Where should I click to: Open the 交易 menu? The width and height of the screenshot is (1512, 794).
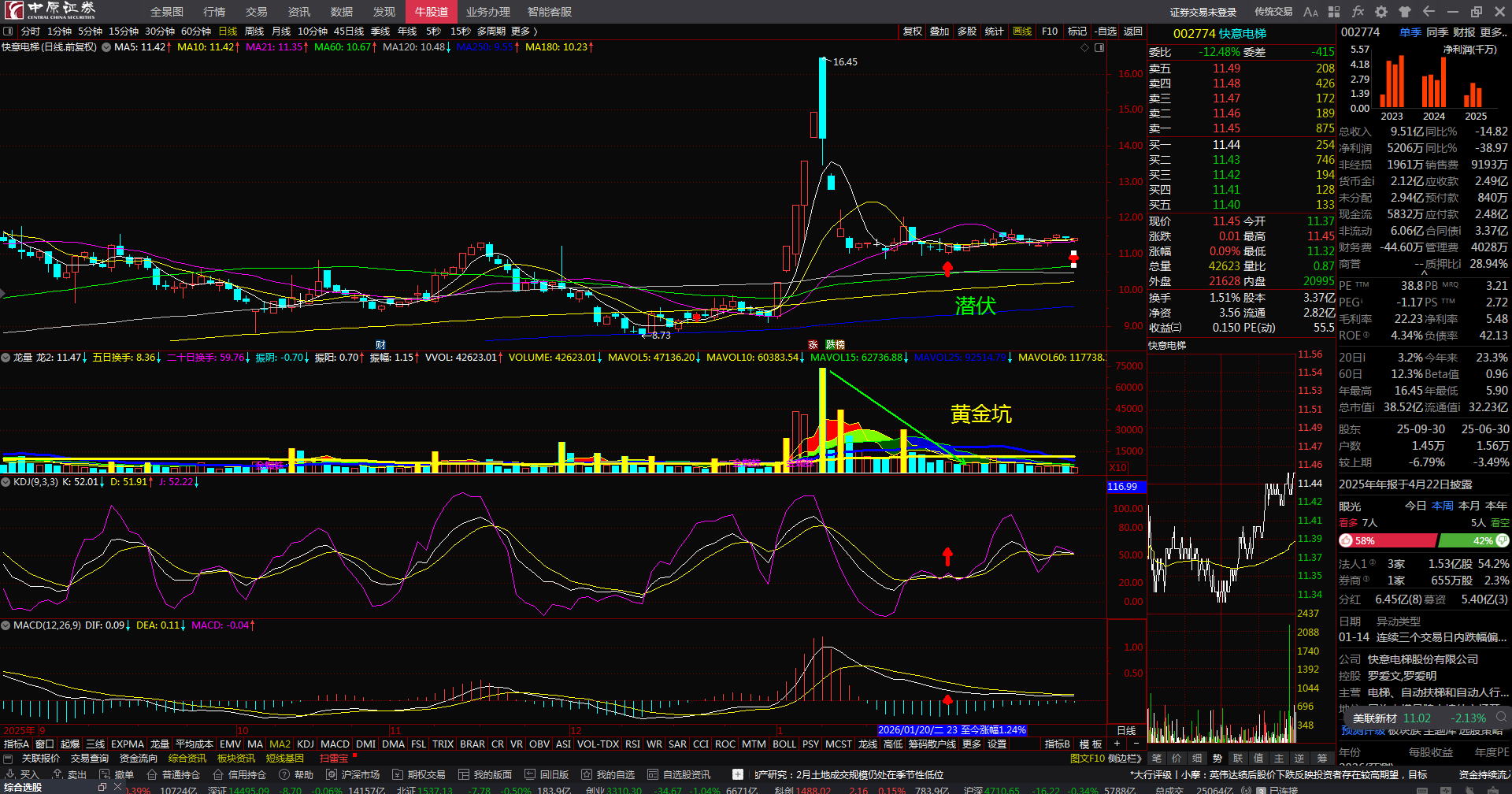click(257, 12)
